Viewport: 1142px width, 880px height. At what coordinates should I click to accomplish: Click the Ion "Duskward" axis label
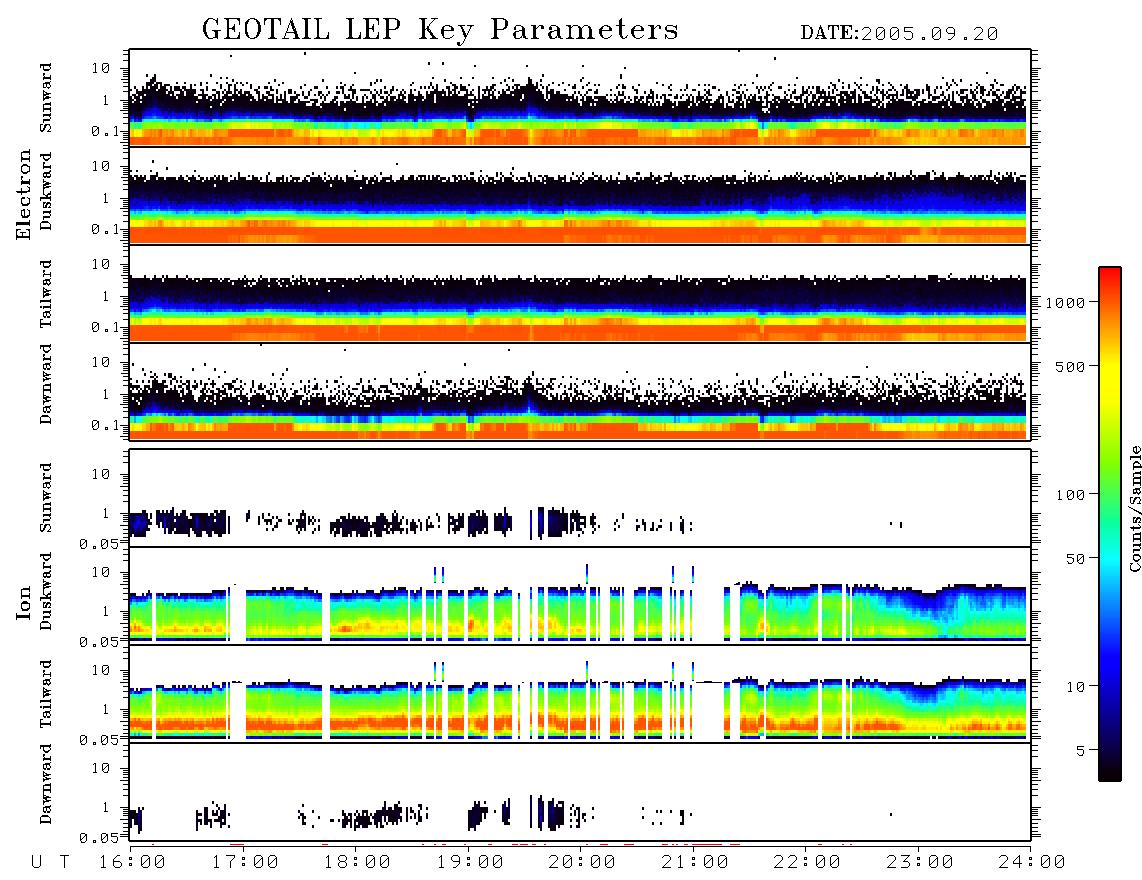[46, 591]
